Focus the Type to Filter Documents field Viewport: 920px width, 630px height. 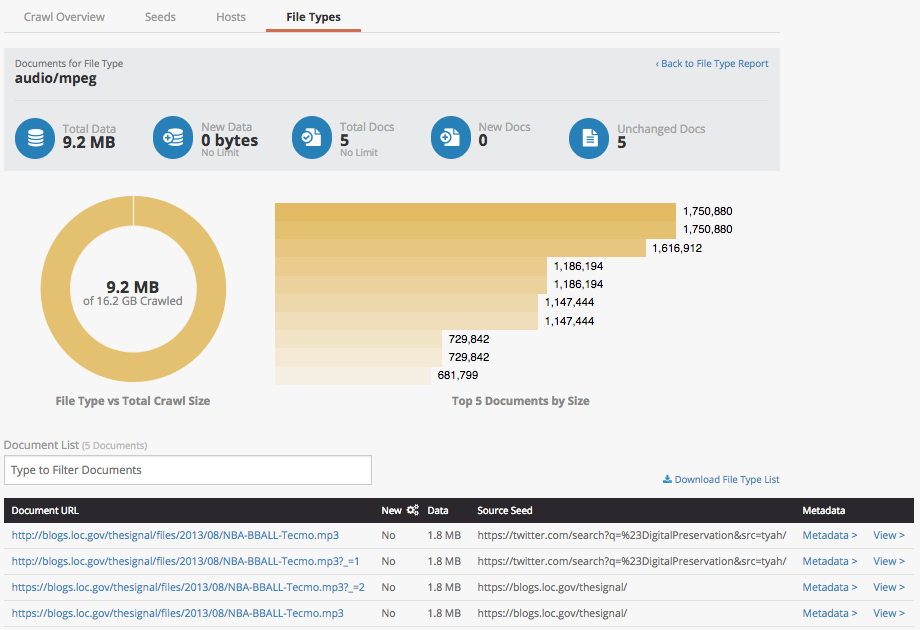point(188,470)
